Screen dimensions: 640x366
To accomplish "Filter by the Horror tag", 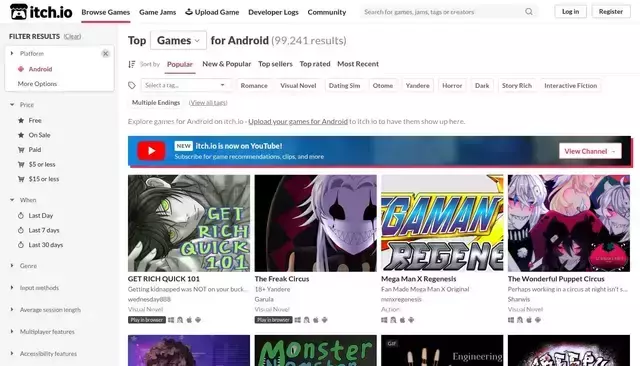I will coord(452,86).
